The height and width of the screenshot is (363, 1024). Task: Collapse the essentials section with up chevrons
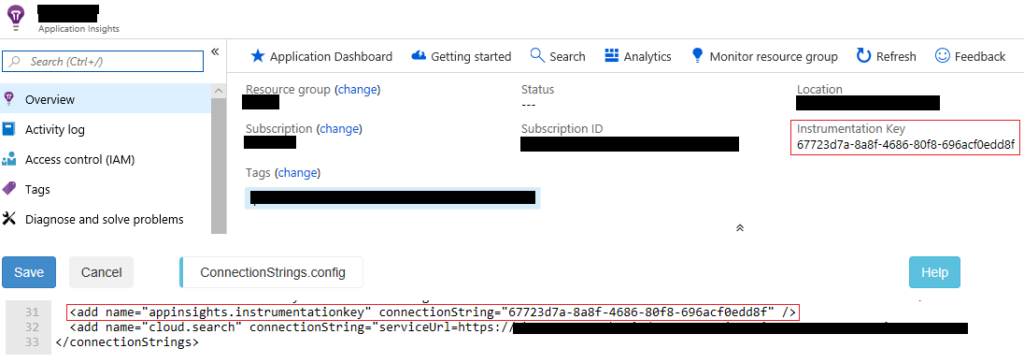click(x=740, y=228)
